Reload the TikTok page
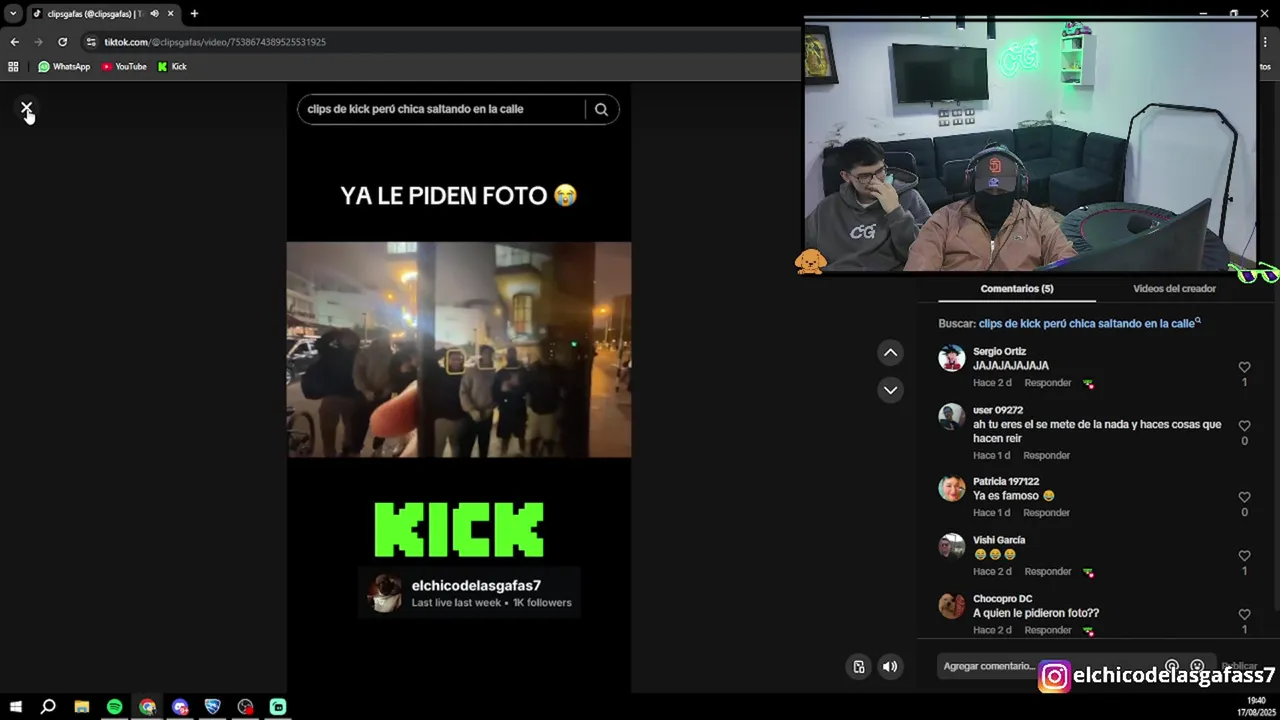This screenshot has width=1280, height=720. point(62,42)
